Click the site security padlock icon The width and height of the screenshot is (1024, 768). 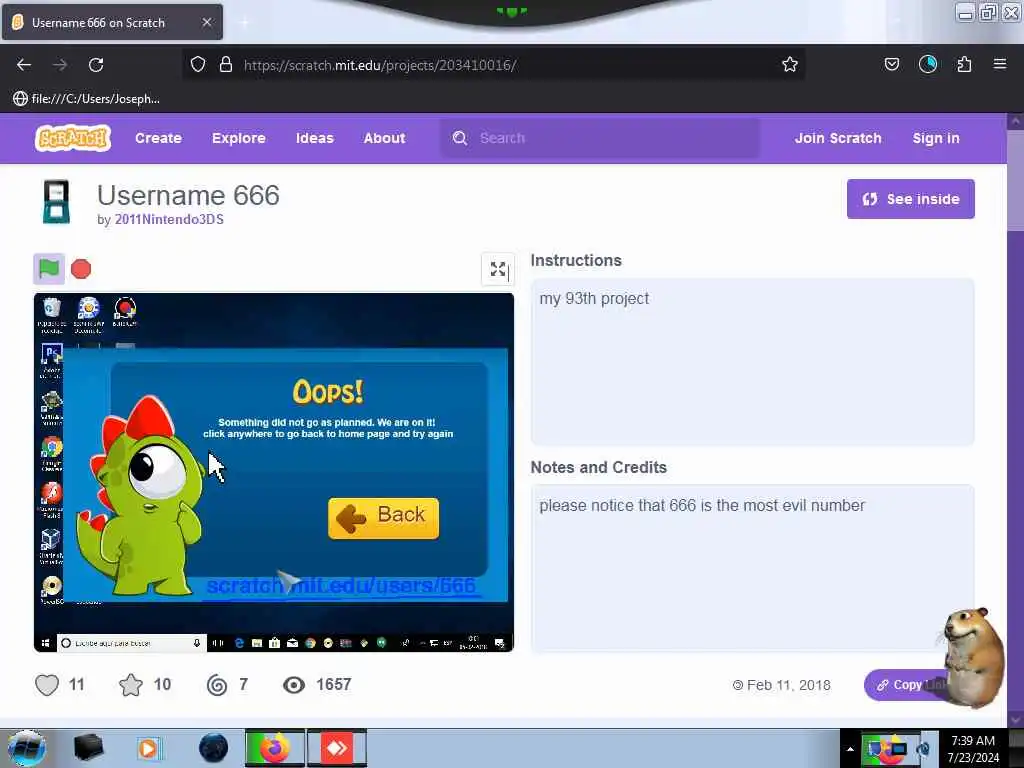point(226,64)
